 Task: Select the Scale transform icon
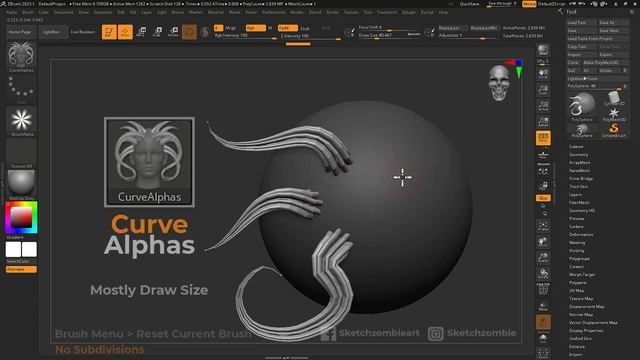(157, 32)
